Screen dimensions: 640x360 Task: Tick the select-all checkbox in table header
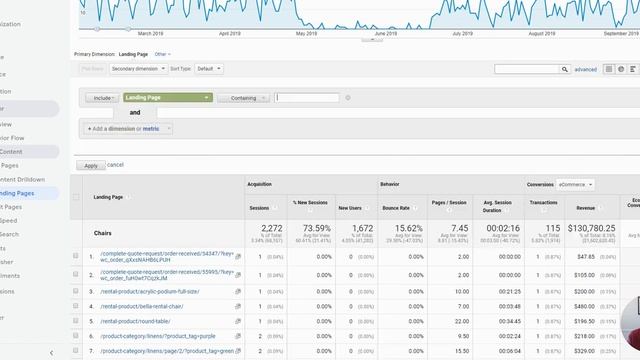pos(76,197)
